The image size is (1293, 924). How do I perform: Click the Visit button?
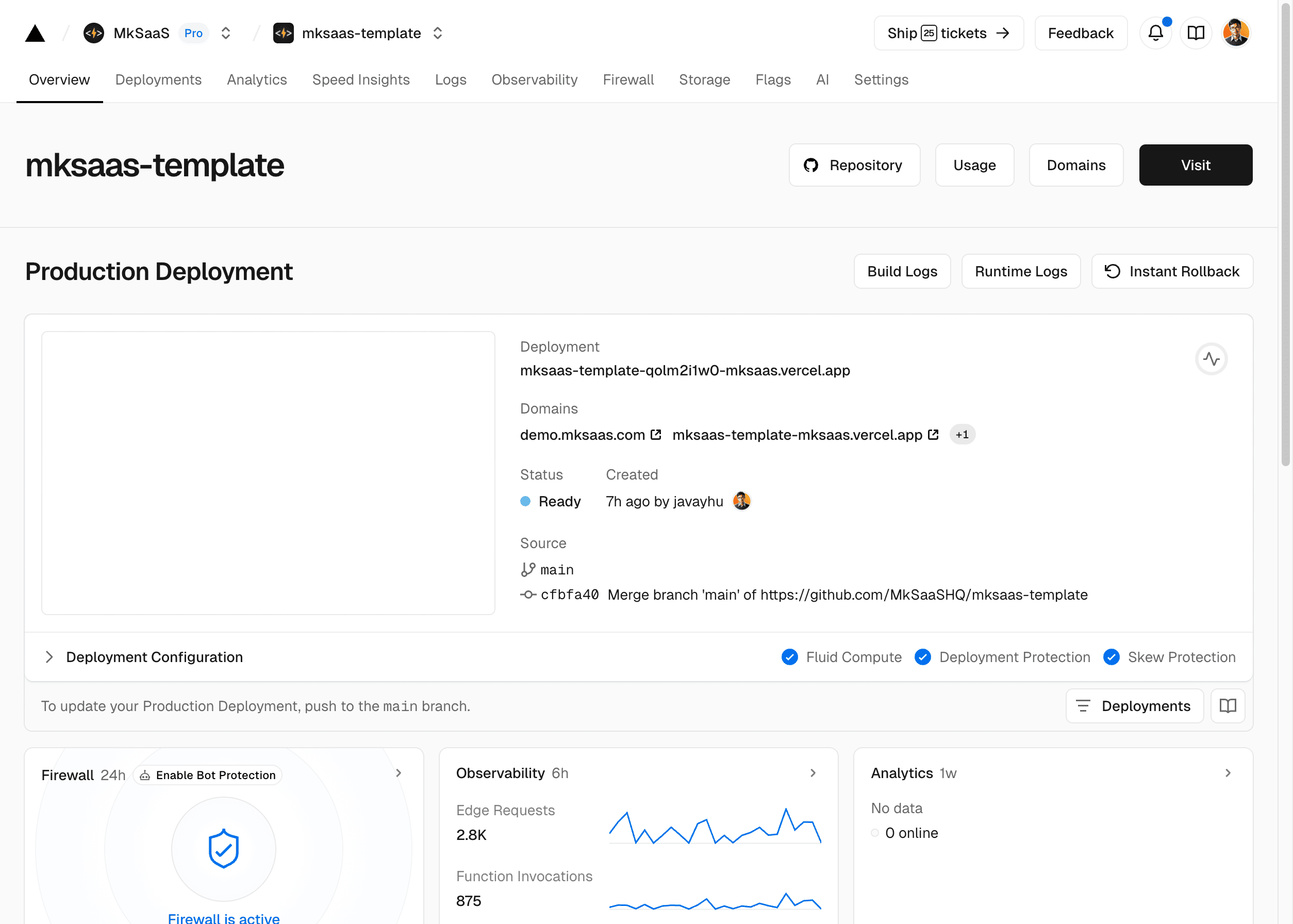pyautogui.click(x=1195, y=165)
